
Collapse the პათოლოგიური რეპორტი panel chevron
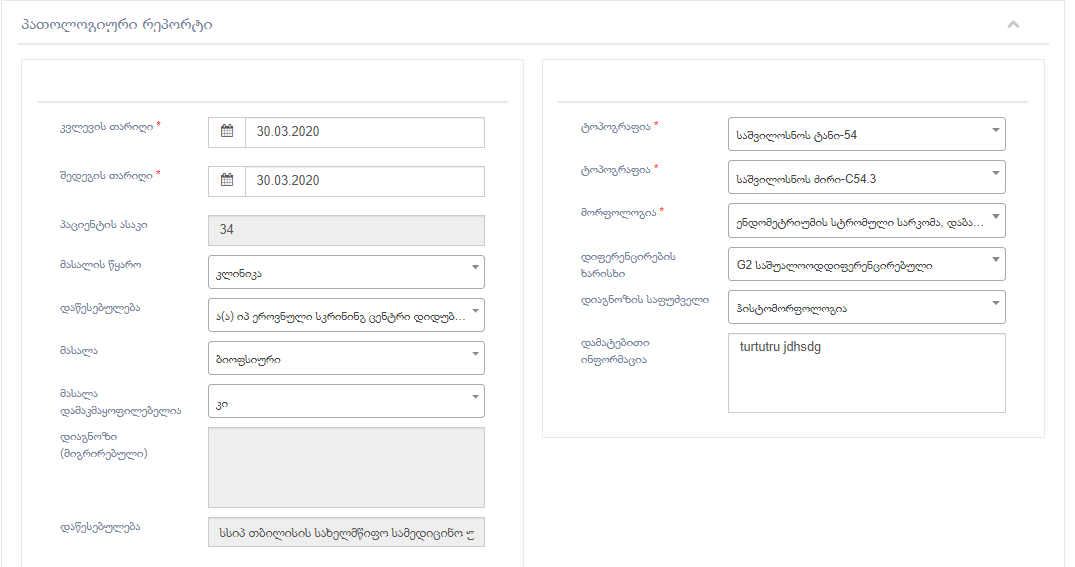[1013, 24]
